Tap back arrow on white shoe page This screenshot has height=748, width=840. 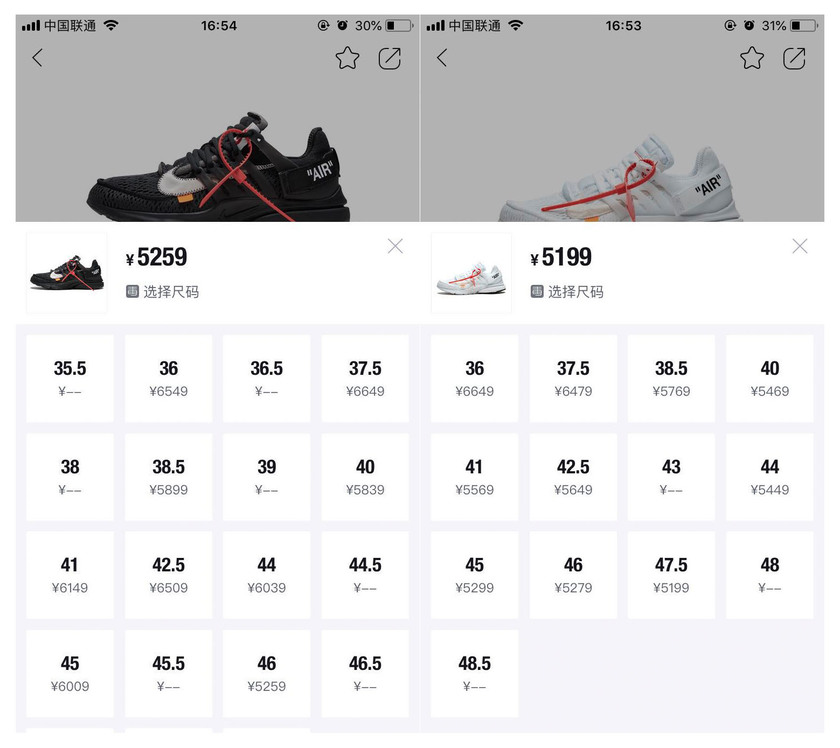pyautogui.click(x=441, y=58)
